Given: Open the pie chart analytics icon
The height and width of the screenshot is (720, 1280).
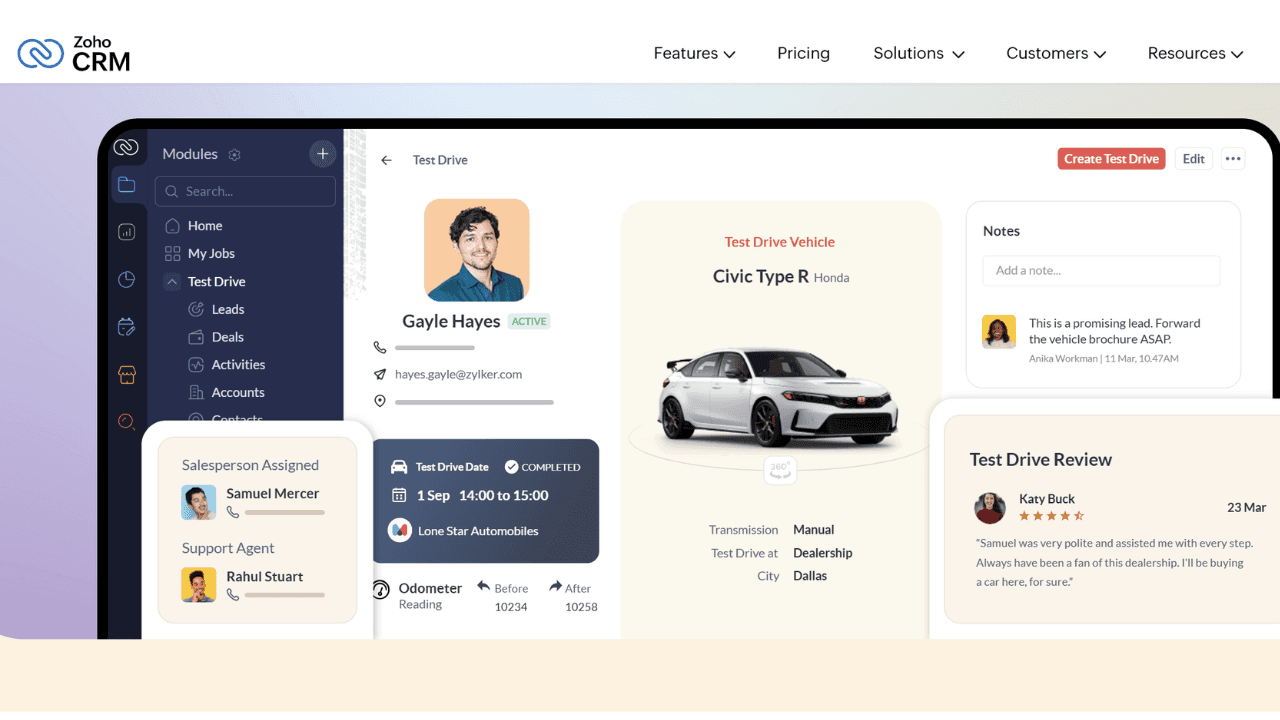Looking at the screenshot, I should pyautogui.click(x=126, y=280).
